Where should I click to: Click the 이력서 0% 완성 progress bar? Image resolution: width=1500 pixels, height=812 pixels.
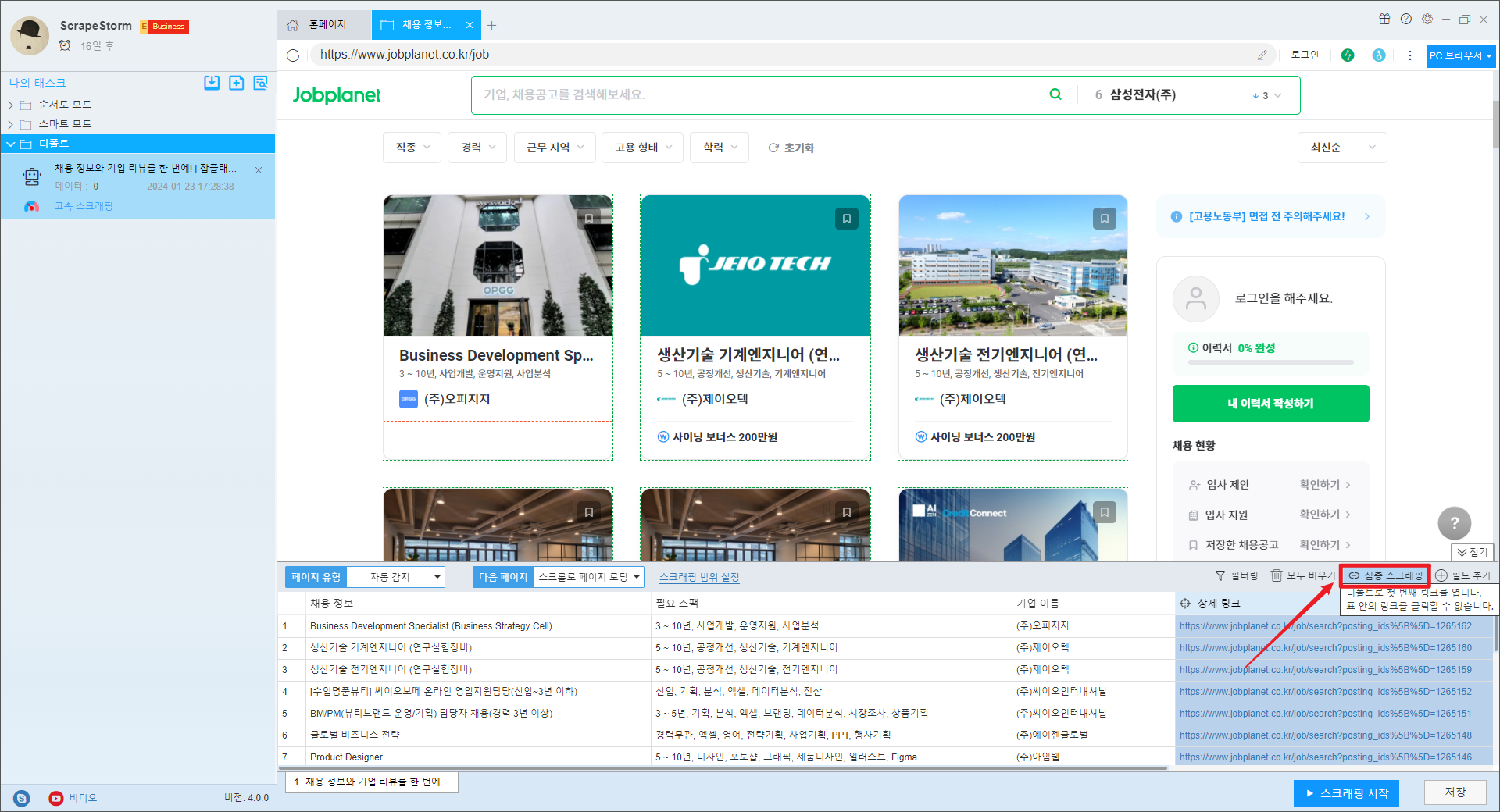[1271, 362]
